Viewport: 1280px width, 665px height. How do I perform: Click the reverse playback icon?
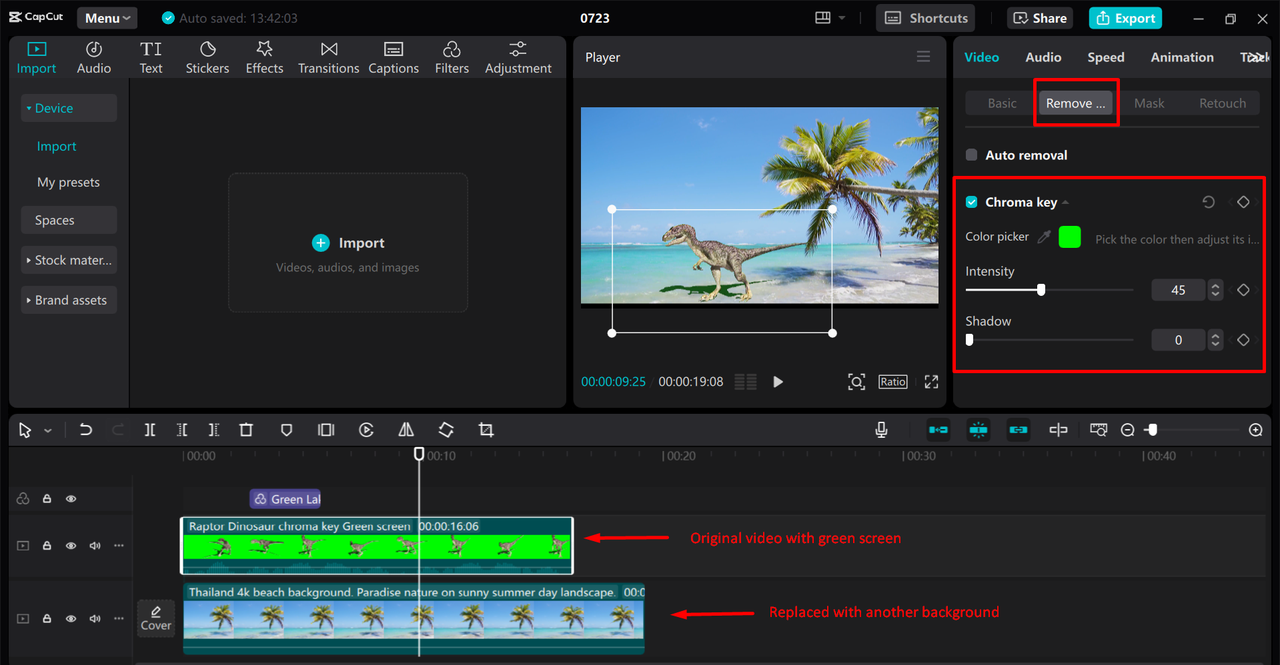366,430
